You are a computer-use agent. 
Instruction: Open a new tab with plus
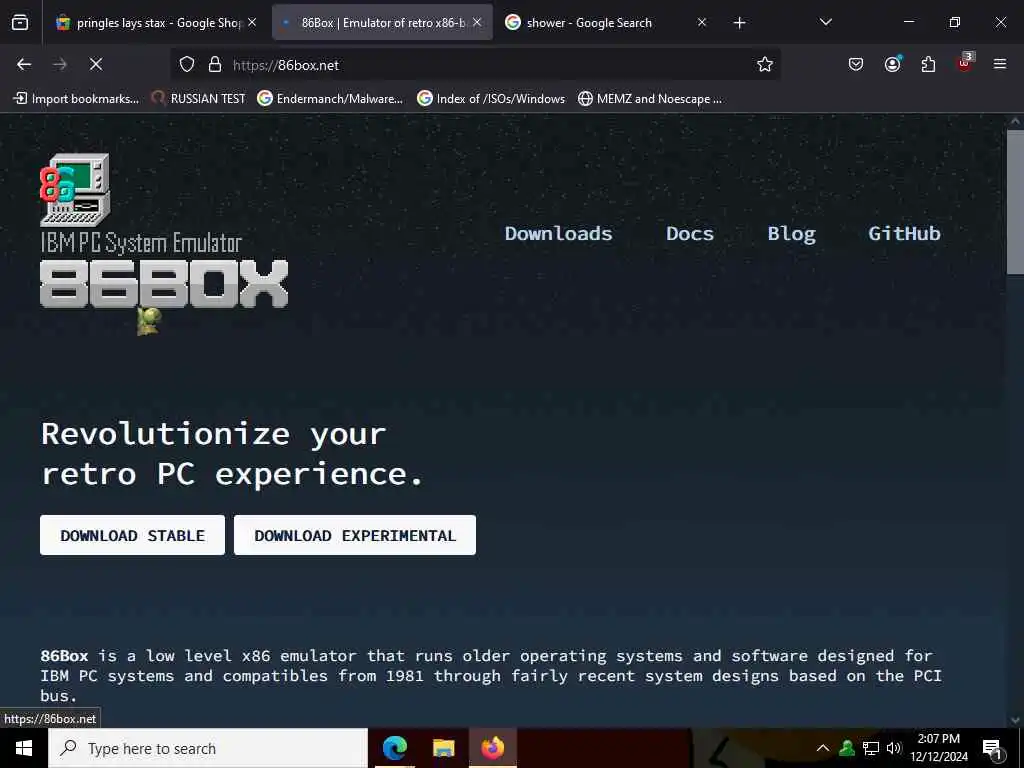[739, 23]
